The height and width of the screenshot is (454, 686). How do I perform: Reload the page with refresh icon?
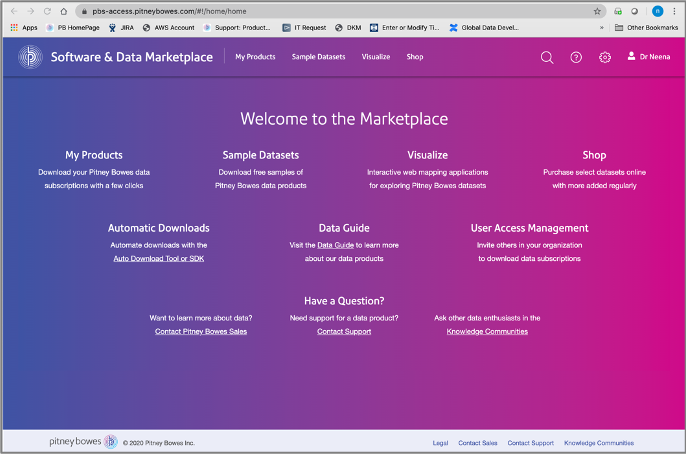pos(47,11)
